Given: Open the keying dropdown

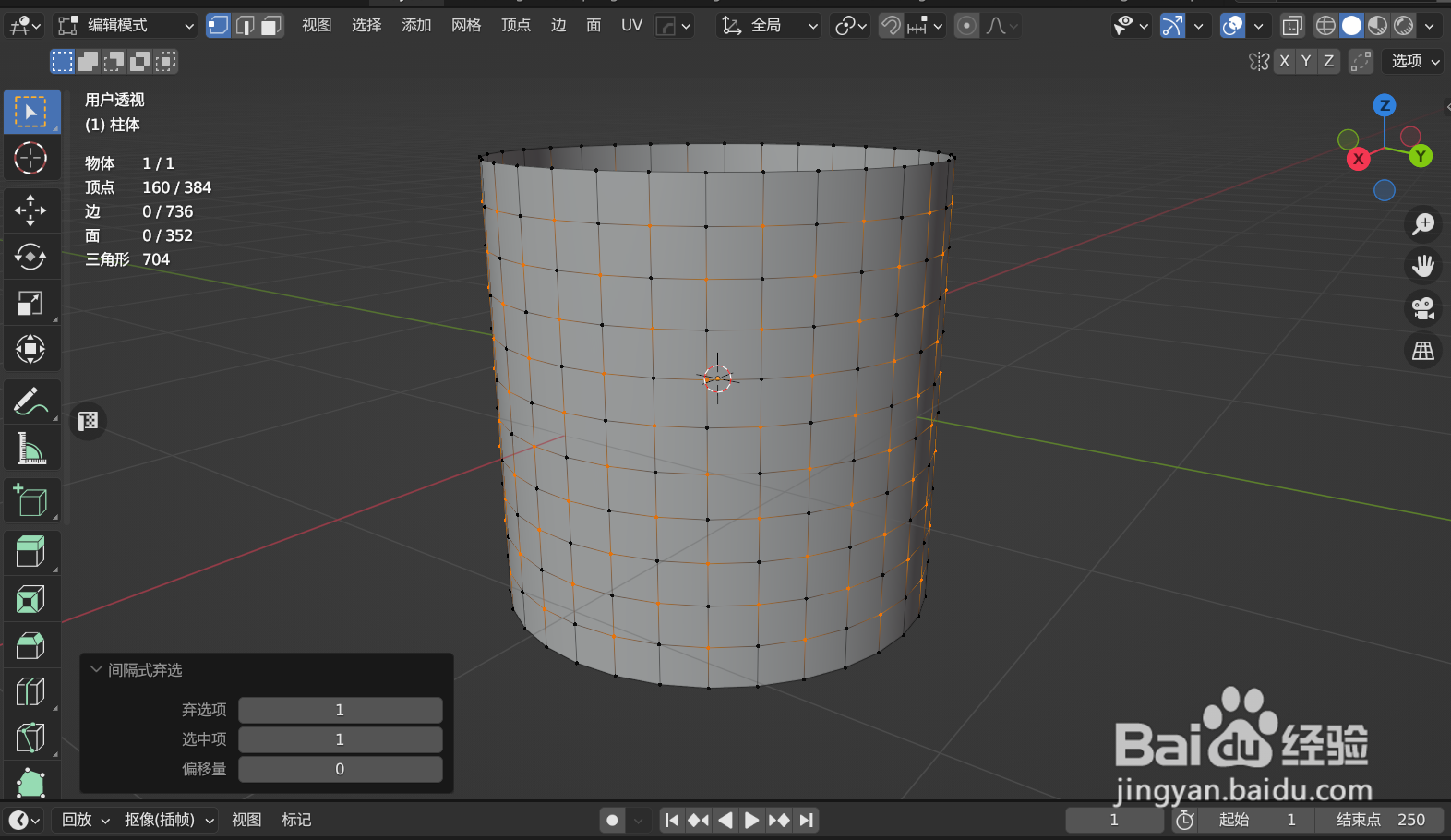Looking at the screenshot, I should point(170,820).
